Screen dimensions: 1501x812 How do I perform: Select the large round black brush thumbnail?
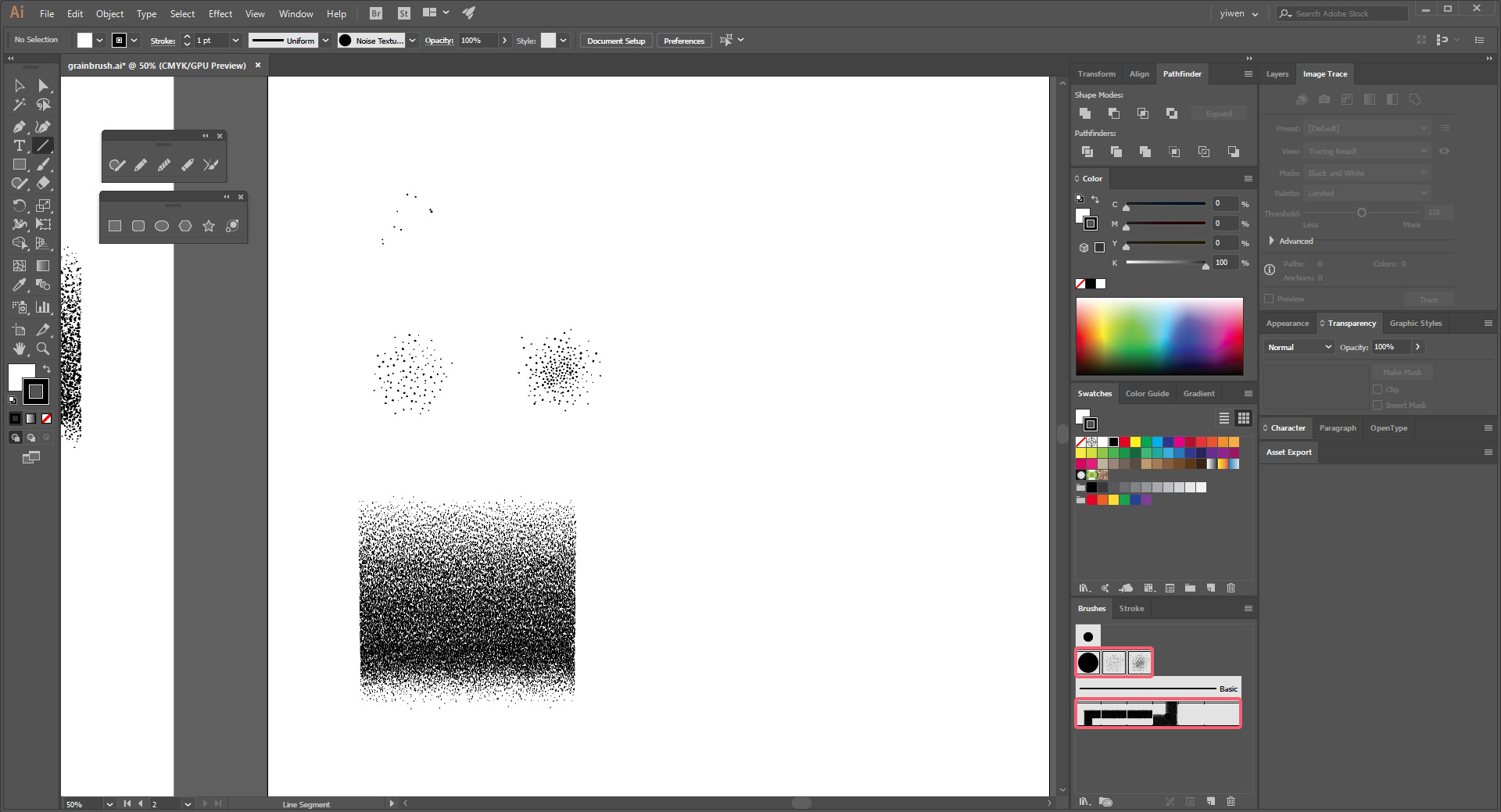[1088, 663]
